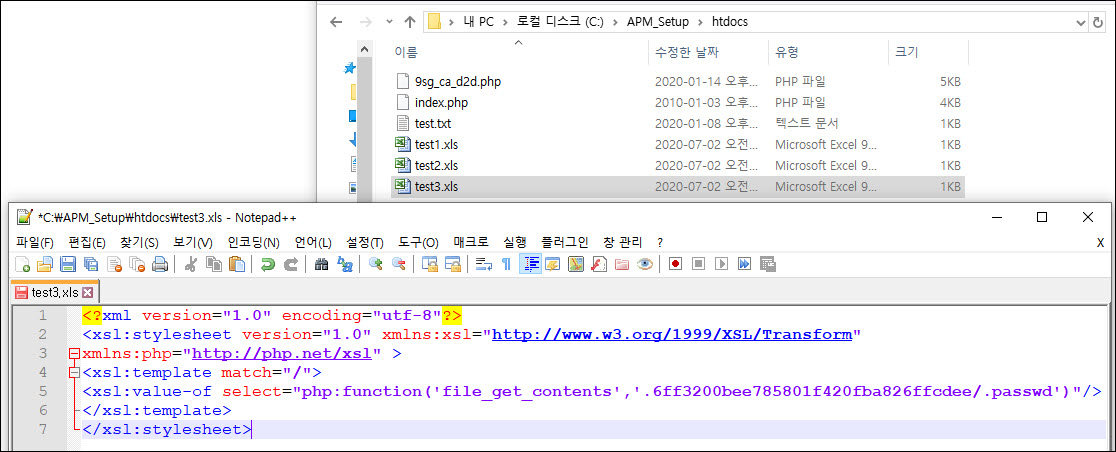Toggle word wrap toolbar icon
Screen dimensions: 1116x452
(484, 265)
